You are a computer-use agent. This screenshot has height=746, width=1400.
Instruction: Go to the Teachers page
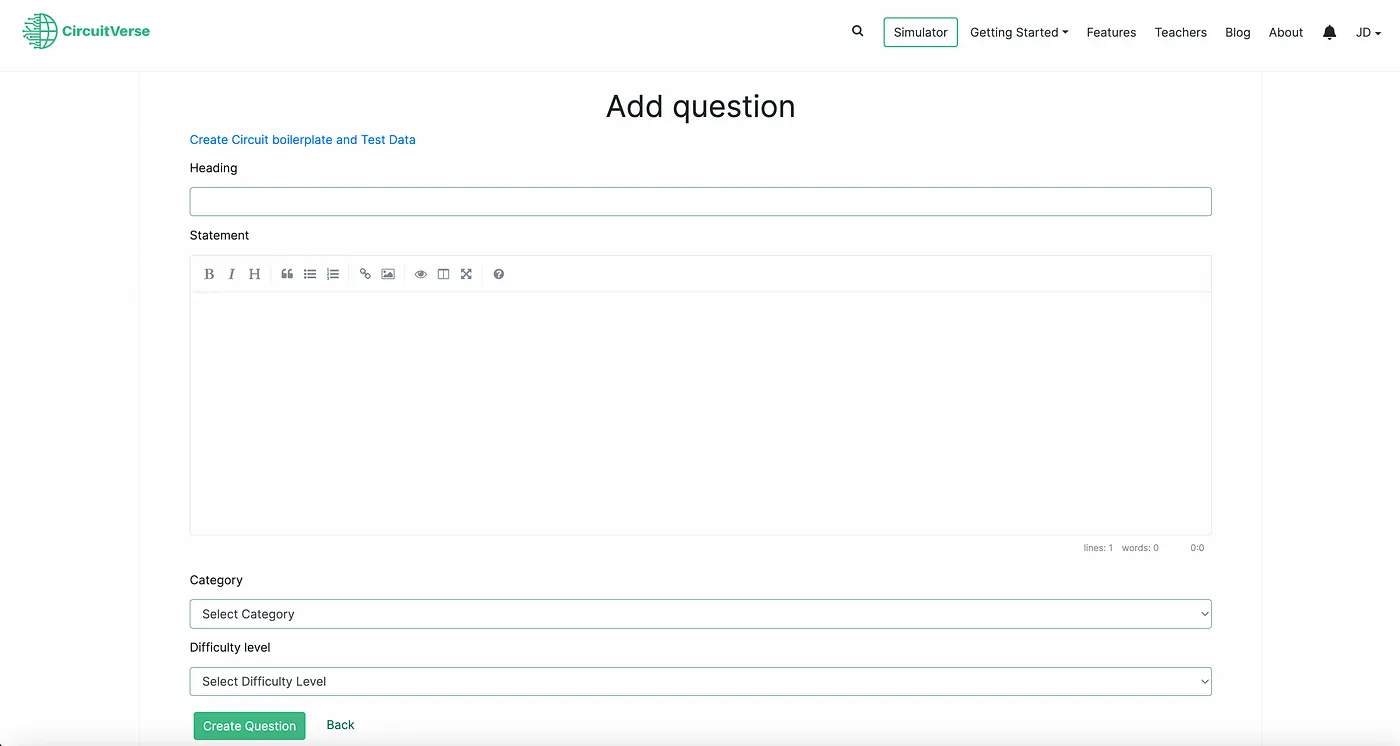coord(1180,32)
